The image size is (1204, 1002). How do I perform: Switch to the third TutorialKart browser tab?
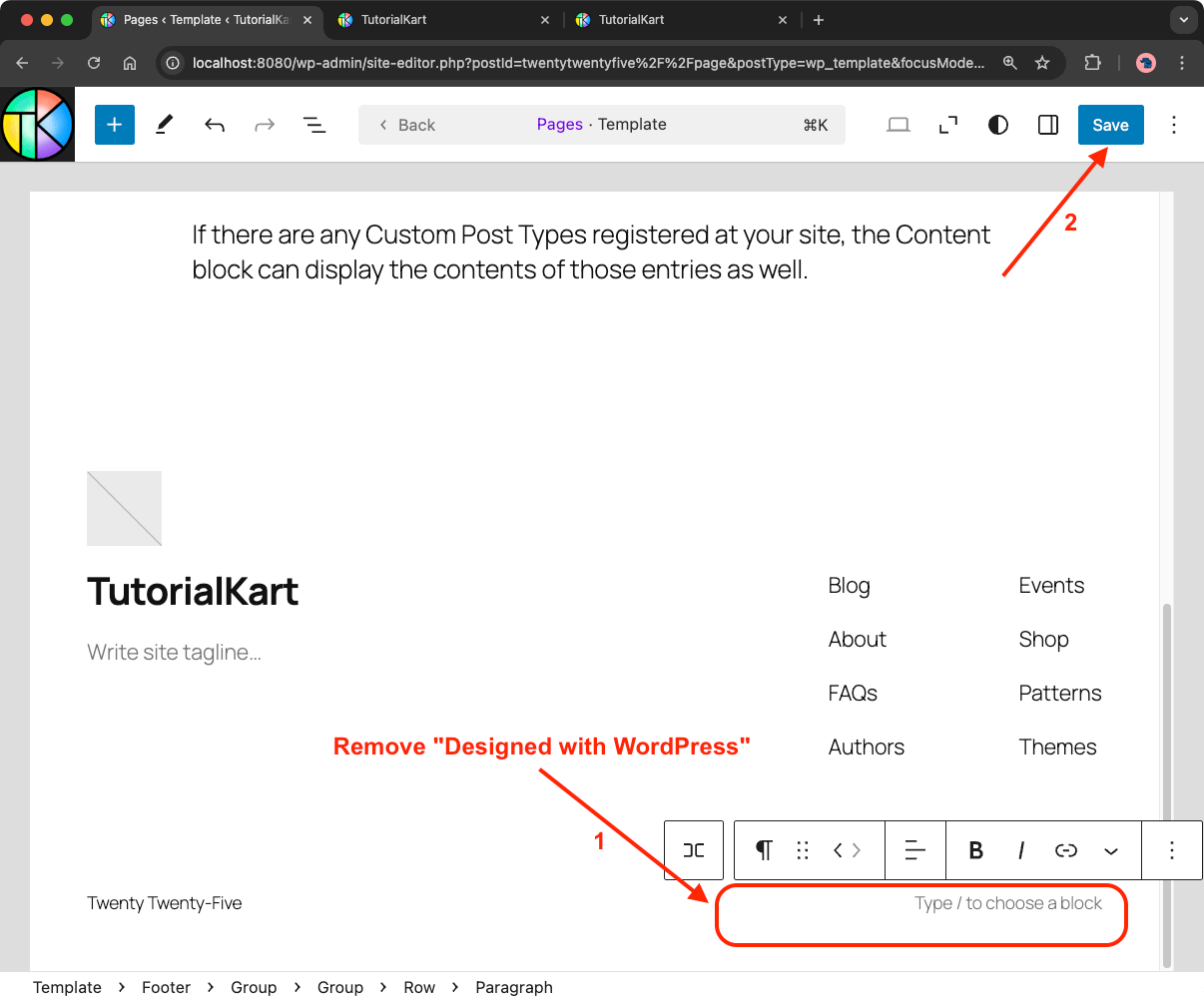(x=682, y=20)
